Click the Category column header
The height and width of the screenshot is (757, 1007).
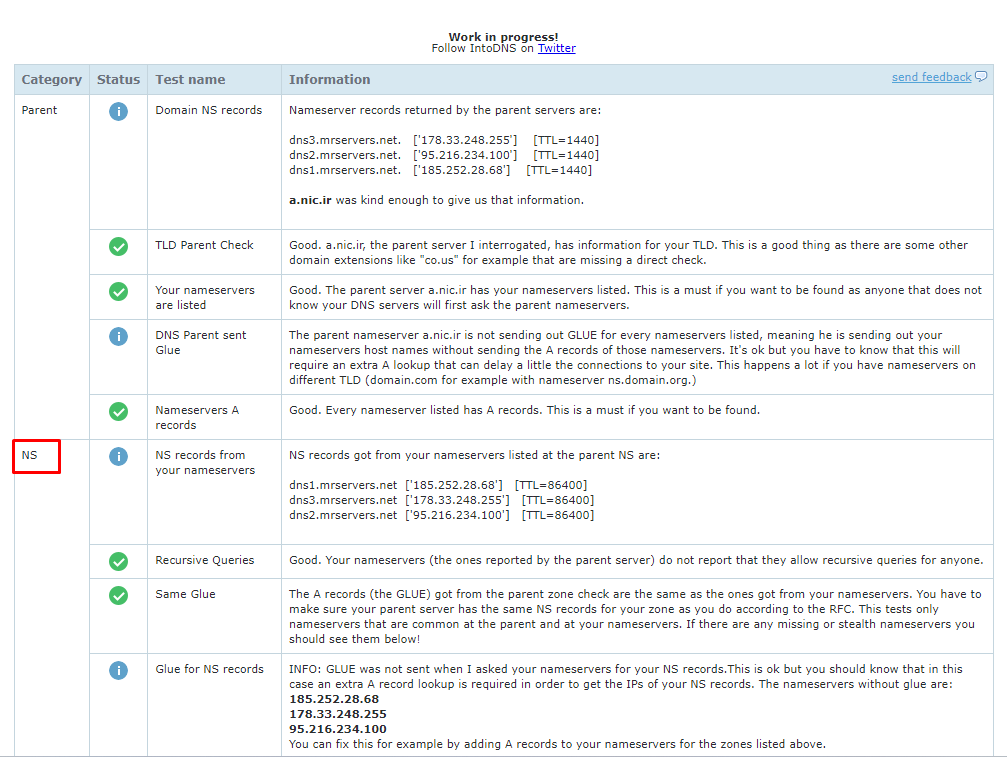tap(52, 80)
